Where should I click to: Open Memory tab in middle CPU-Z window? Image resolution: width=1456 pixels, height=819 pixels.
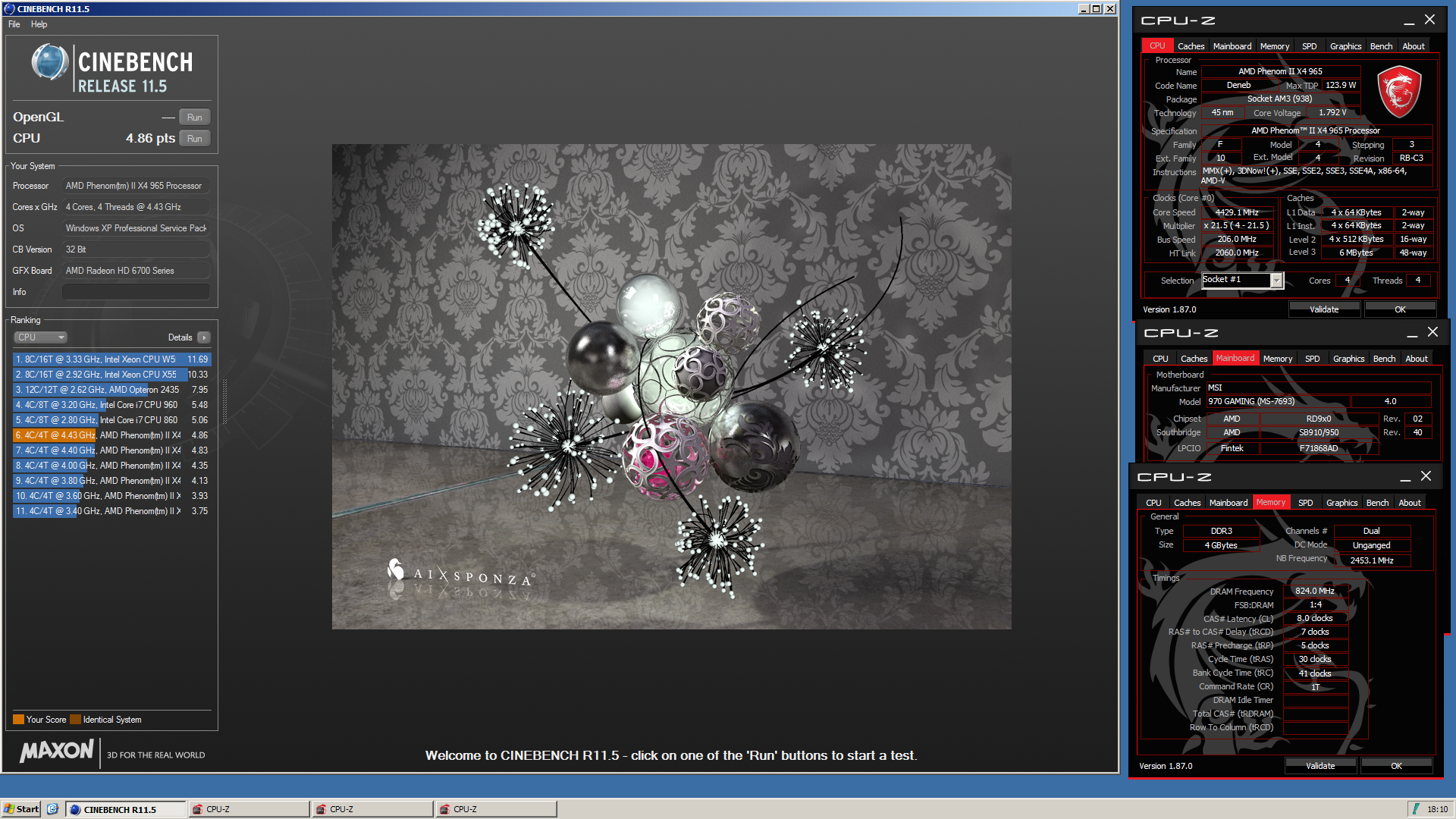coord(1278,359)
